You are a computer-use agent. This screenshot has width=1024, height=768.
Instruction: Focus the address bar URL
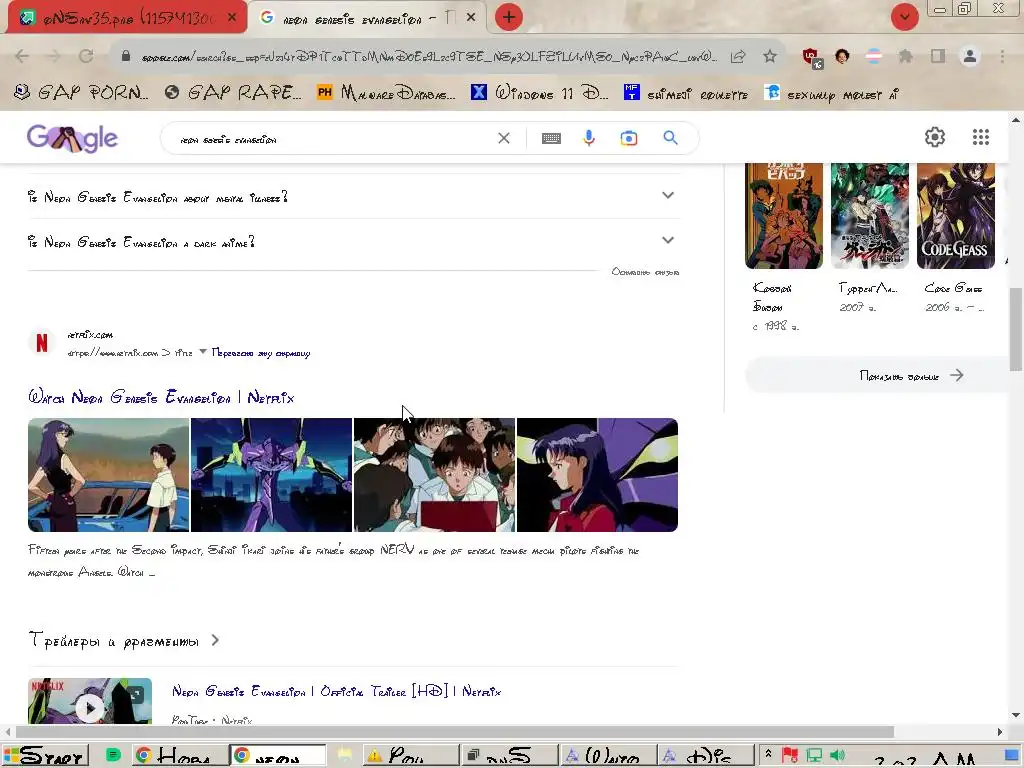(x=428, y=57)
